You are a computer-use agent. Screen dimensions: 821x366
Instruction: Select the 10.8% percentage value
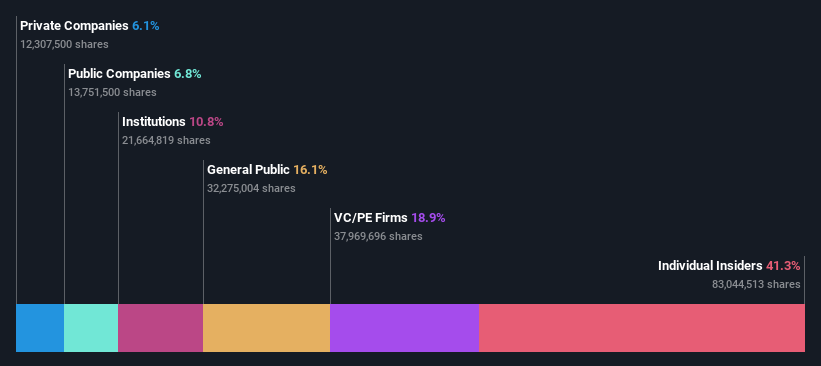pyautogui.click(x=206, y=122)
